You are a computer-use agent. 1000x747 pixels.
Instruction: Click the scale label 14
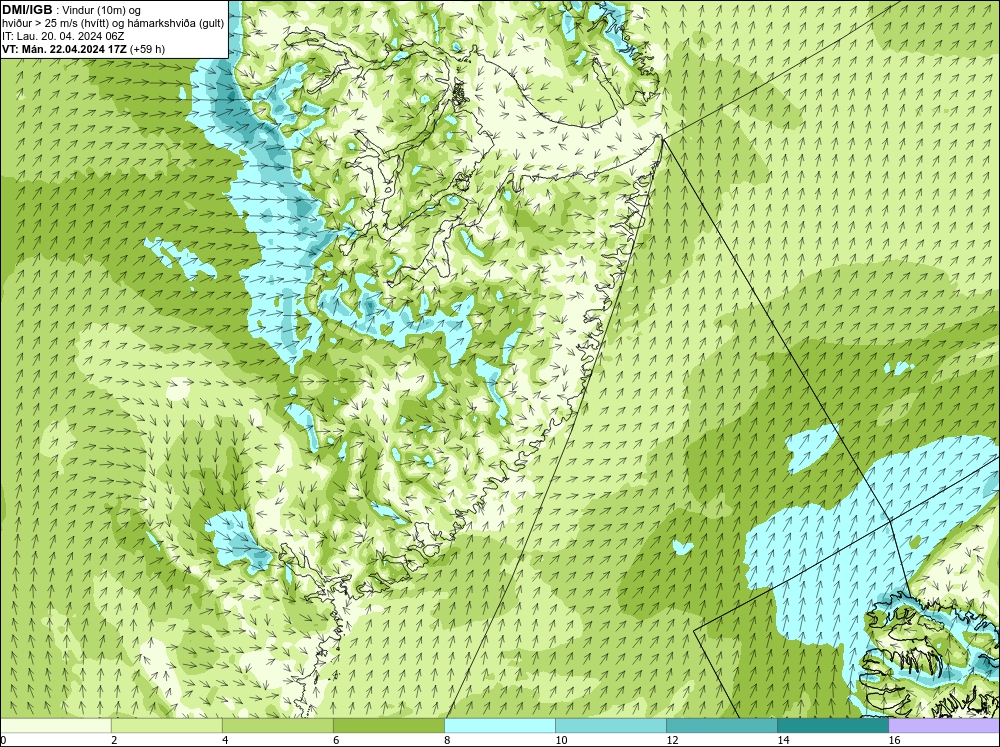coord(783,740)
